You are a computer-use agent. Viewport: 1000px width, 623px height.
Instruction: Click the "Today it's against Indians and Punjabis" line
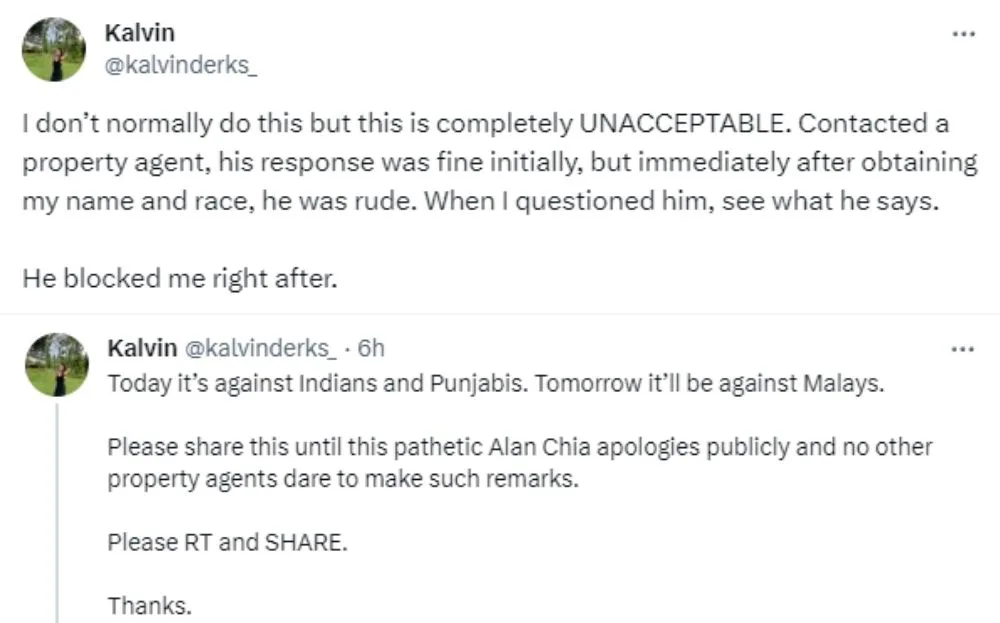point(318,385)
